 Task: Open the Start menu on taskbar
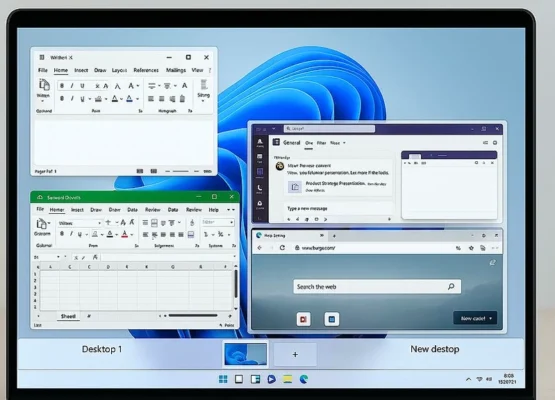[x=223, y=379]
